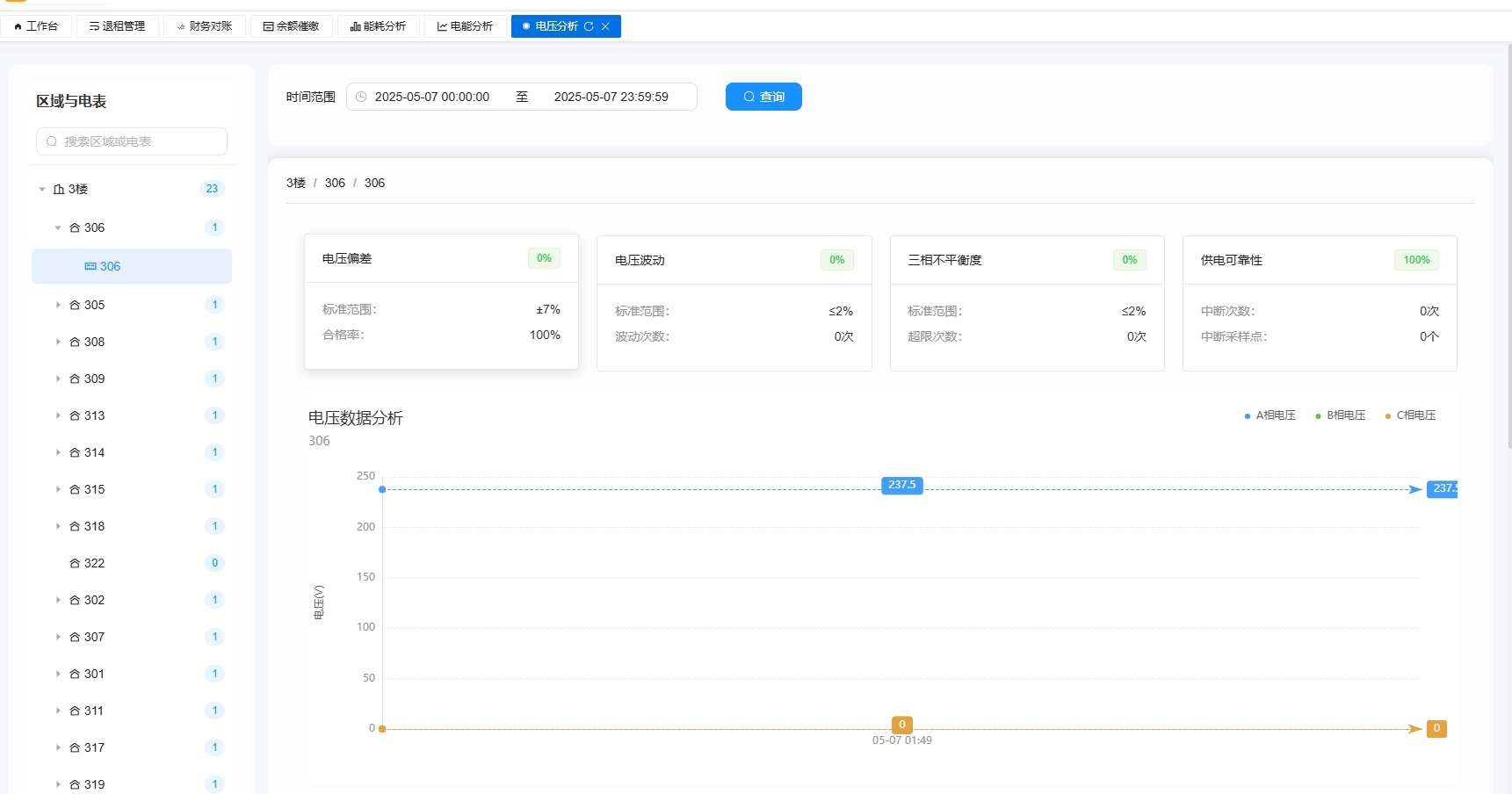Expand the 302 room node
Viewport: 1512px width, 794px height.
58,600
